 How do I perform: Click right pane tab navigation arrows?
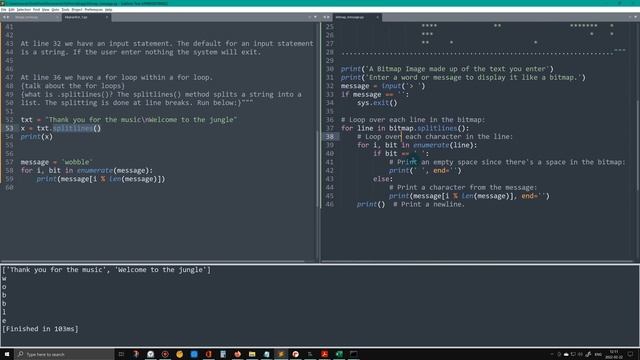pyautogui.click(x=327, y=17)
